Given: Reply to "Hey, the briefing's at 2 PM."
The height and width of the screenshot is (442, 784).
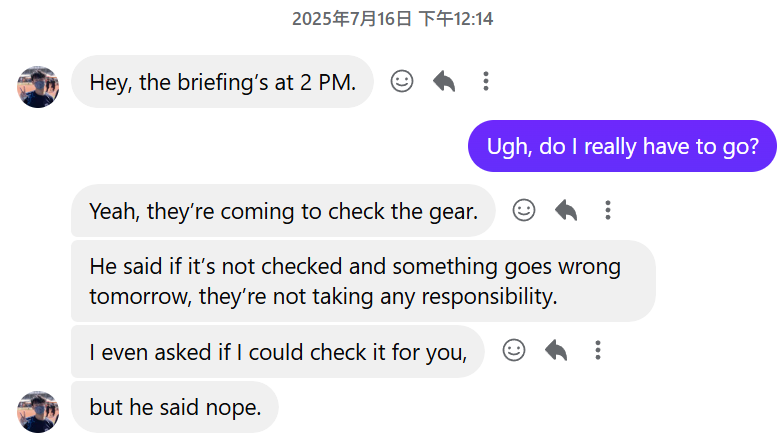Looking at the screenshot, I should tap(444, 81).
